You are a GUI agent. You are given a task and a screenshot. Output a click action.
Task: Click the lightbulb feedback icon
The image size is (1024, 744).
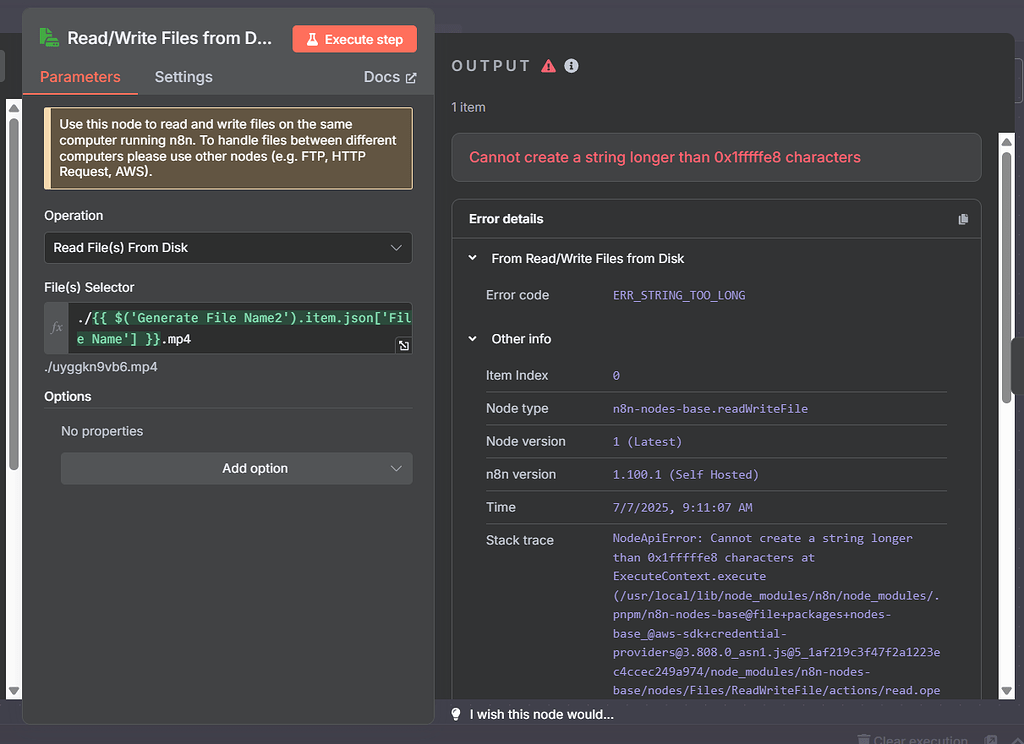pyautogui.click(x=456, y=714)
